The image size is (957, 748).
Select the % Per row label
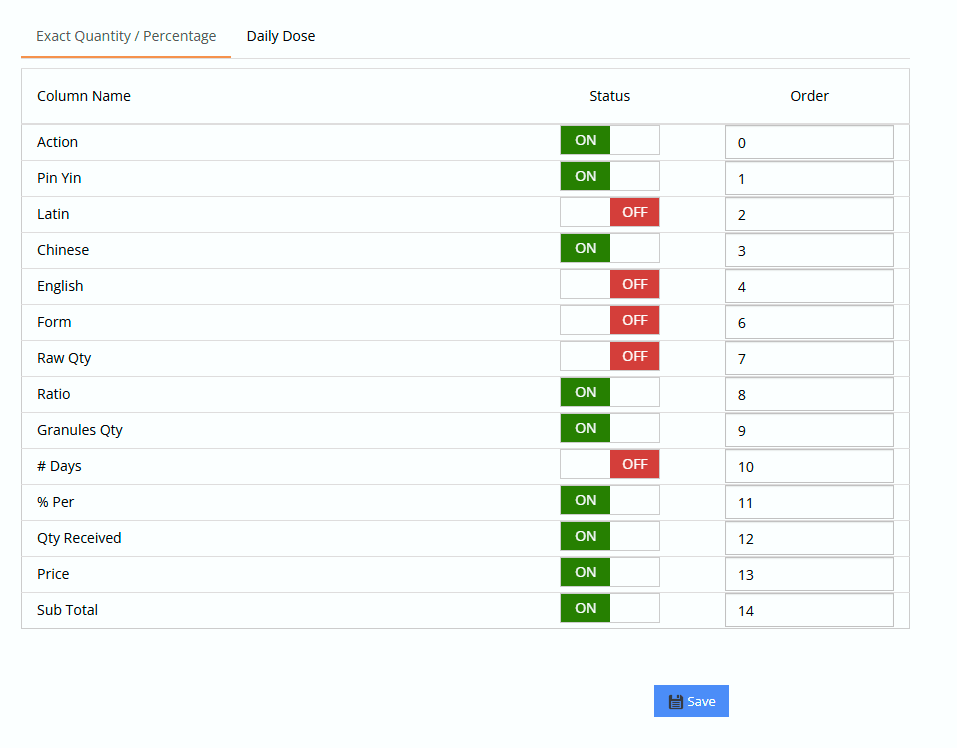[55, 502]
